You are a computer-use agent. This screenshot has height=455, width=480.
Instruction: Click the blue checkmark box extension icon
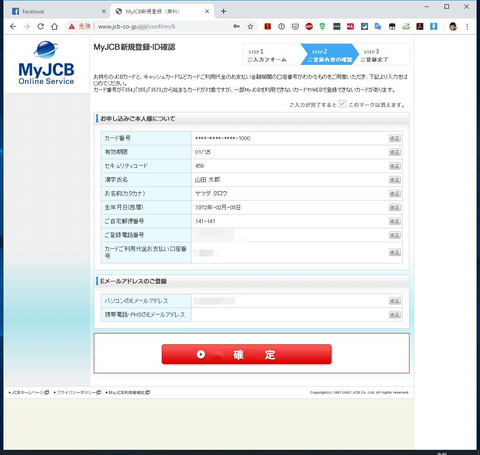pos(364,27)
